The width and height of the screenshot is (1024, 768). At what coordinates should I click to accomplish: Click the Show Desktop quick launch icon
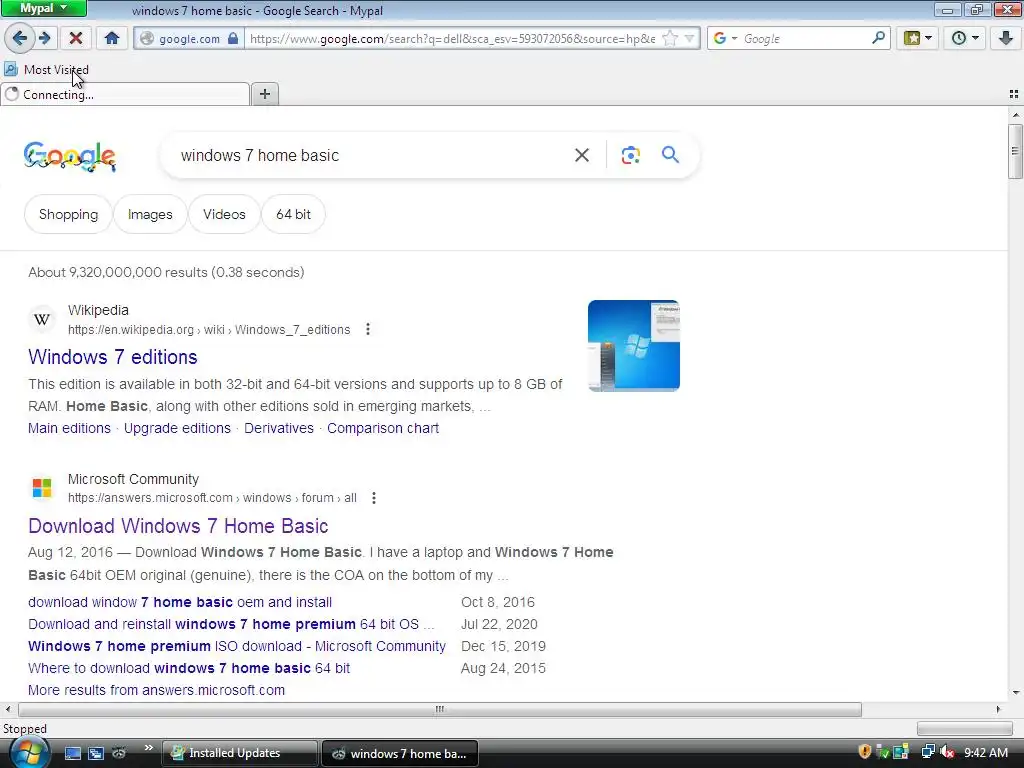(x=72, y=753)
